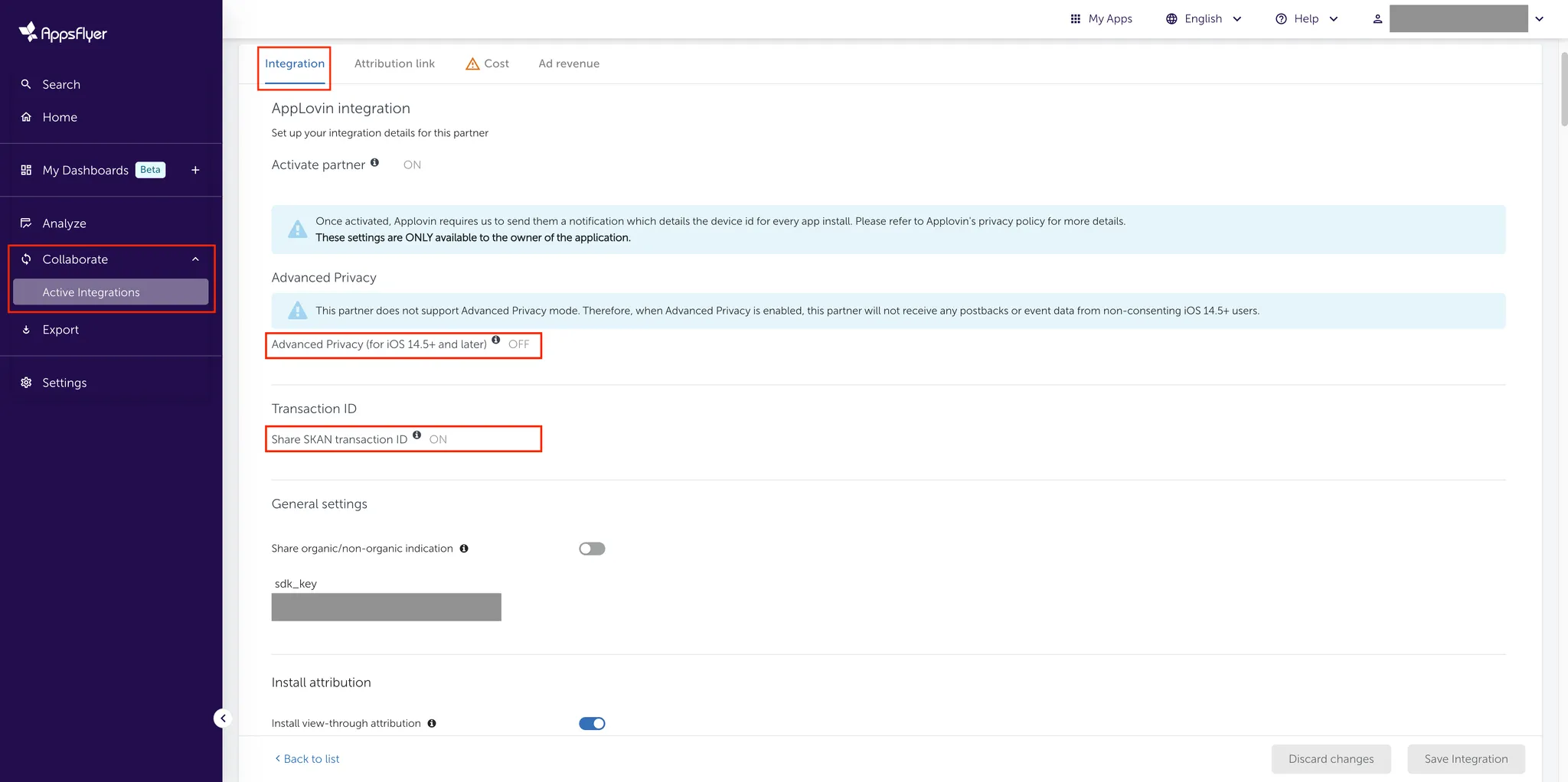Click the AppsFlyer logo
Screen dimensions: 1568x782
tap(63, 32)
